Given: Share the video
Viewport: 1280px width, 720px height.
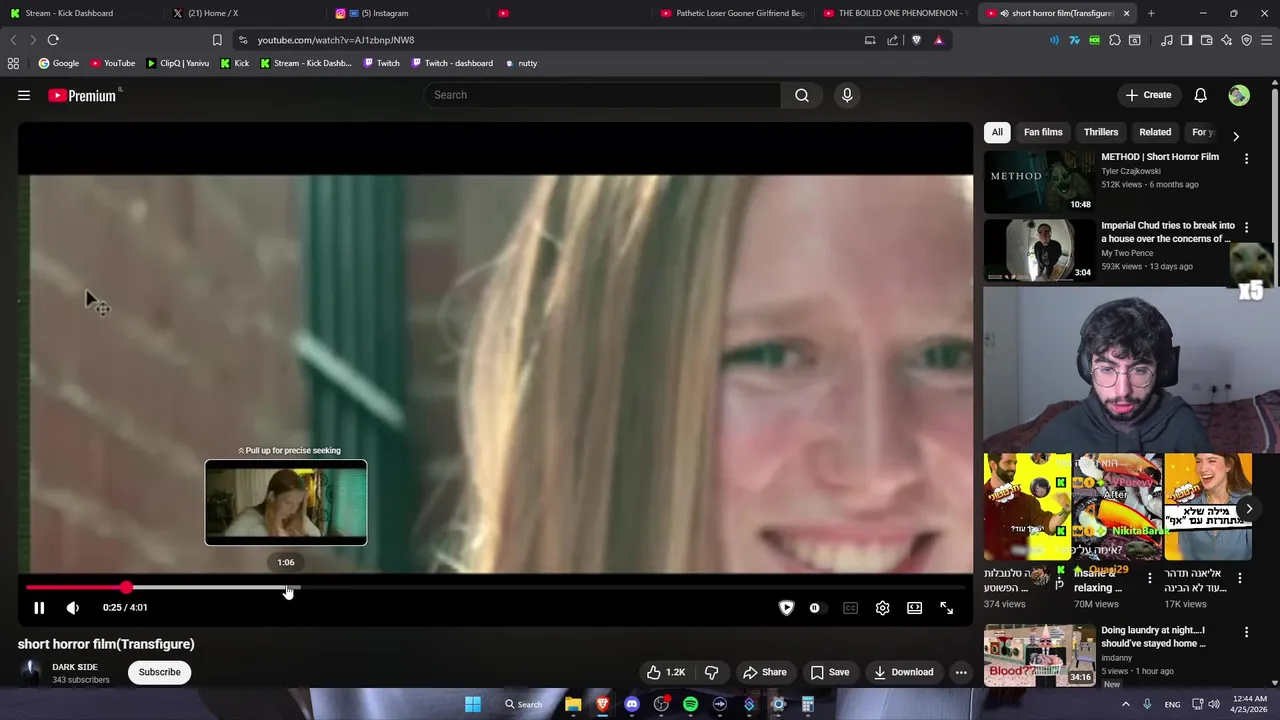Looking at the screenshot, I should point(765,672).
